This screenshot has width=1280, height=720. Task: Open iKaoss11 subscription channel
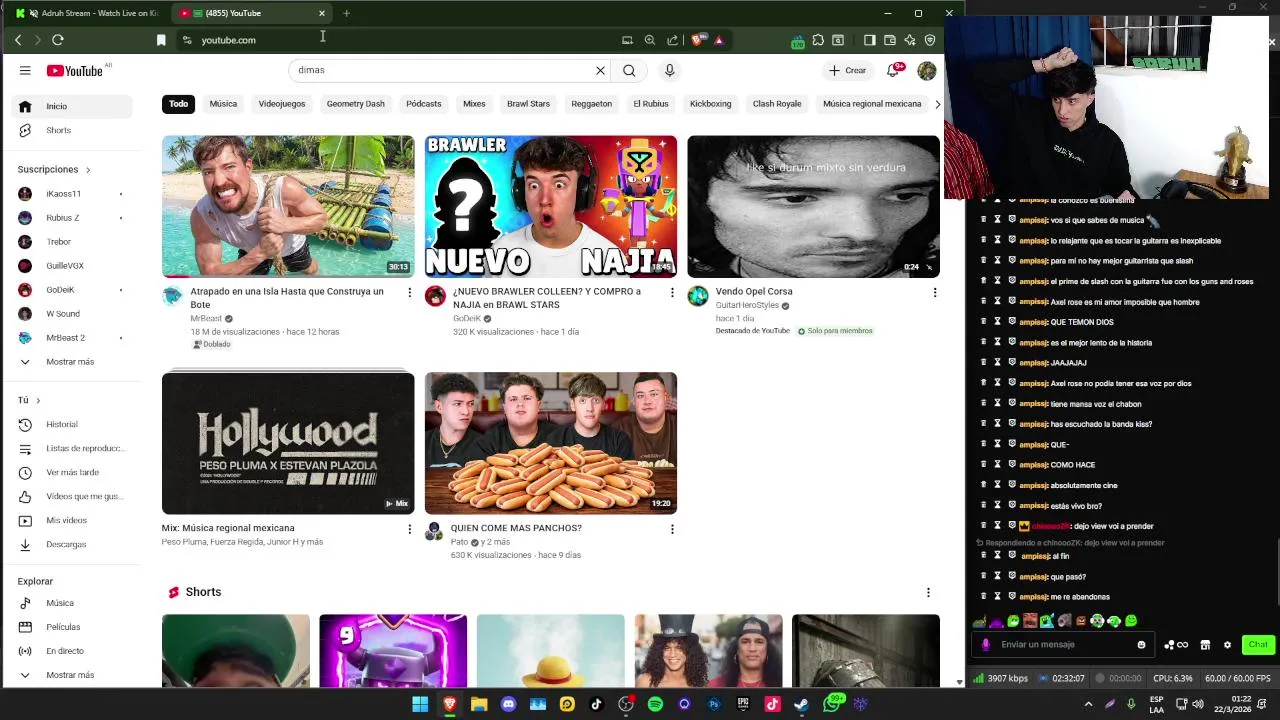tap(70, 194)
